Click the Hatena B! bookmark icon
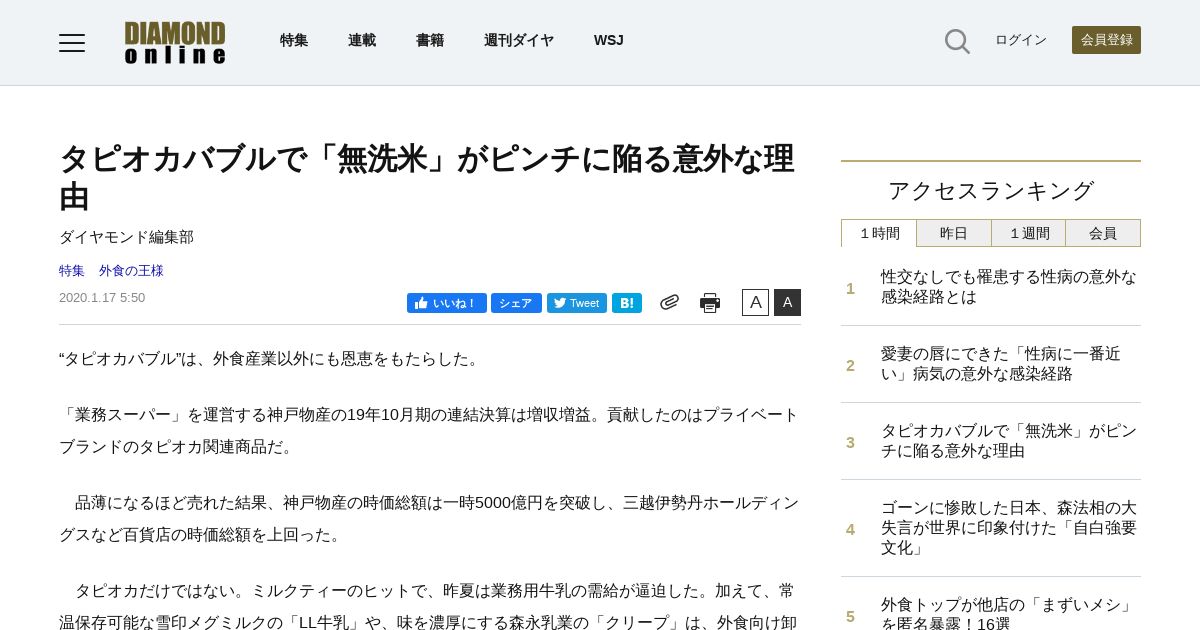Screen dimensions: 1200x630 tap(627, 303)
